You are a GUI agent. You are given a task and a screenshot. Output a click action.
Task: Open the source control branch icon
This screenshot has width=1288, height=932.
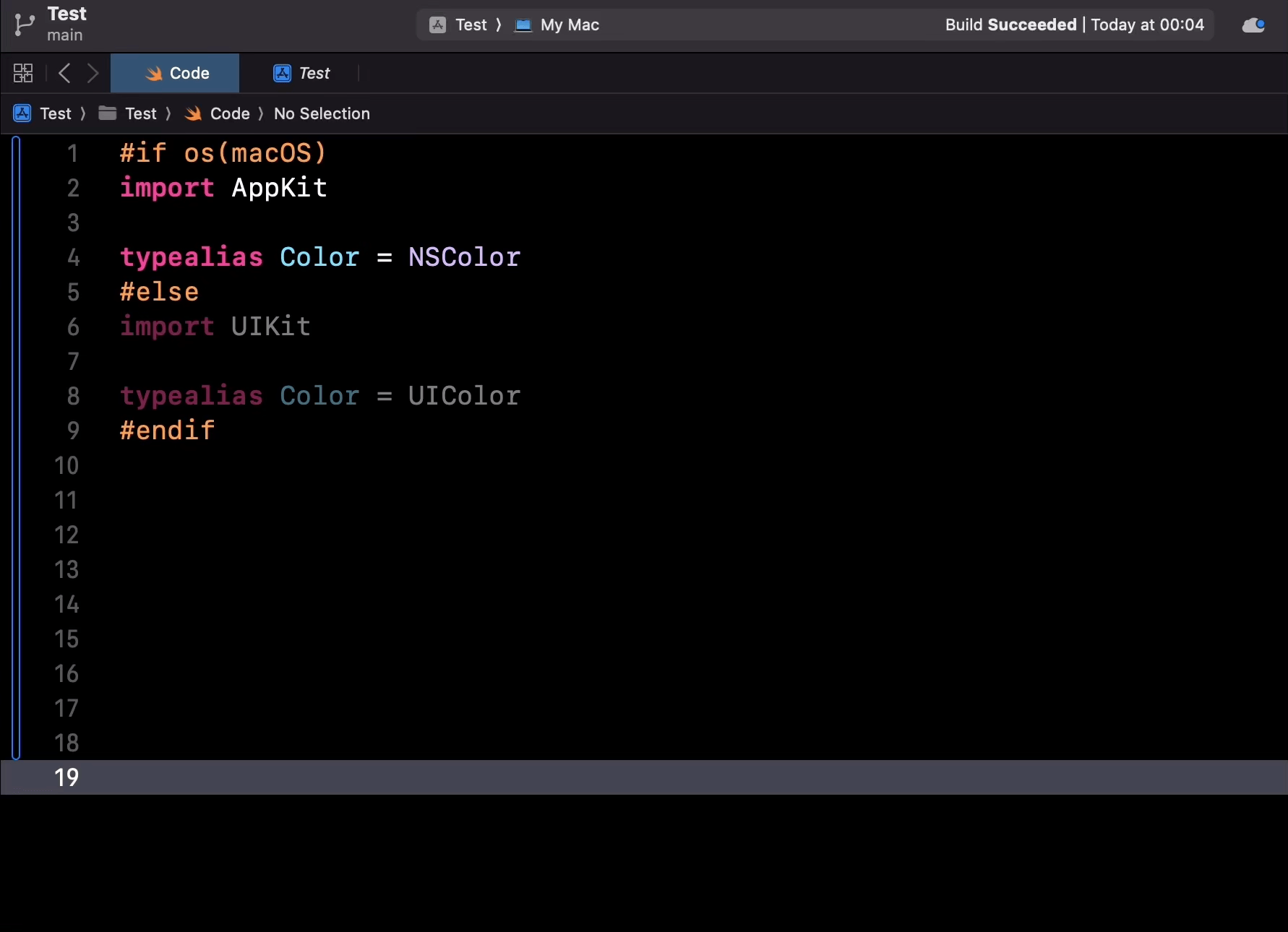click(25, 25)
